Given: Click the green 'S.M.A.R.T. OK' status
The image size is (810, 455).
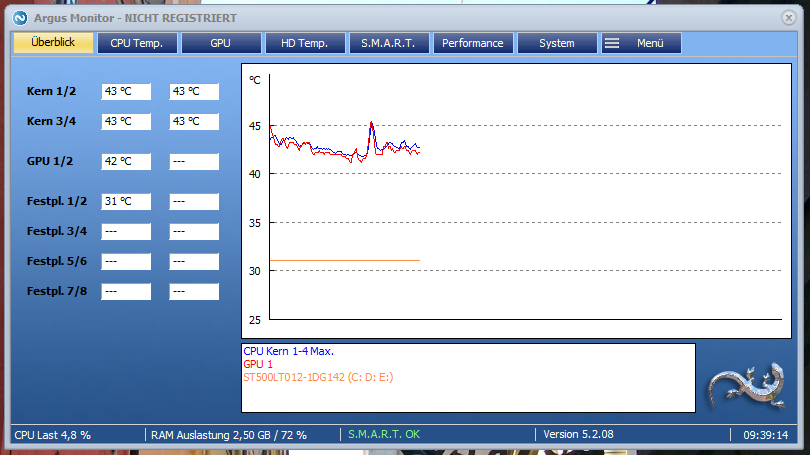Looking at the screenshot, I should [x=384, y=435].
